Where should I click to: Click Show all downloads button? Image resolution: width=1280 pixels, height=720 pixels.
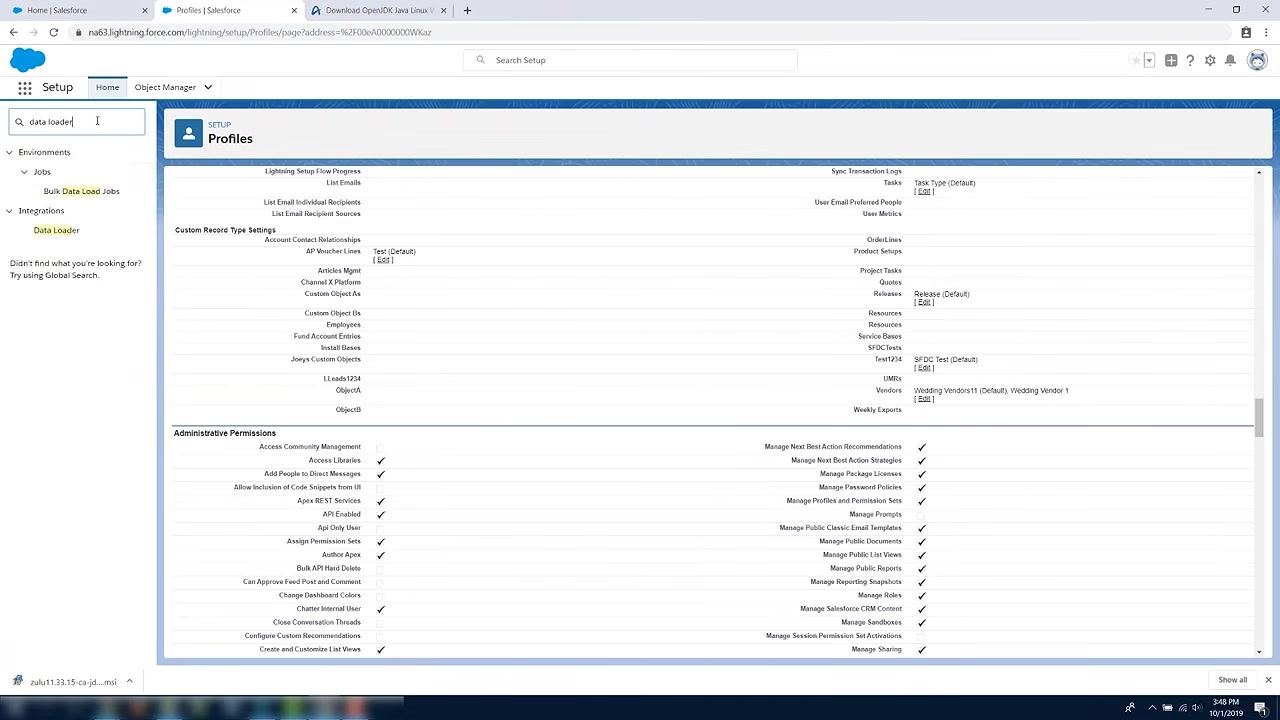coord(1232,680)
